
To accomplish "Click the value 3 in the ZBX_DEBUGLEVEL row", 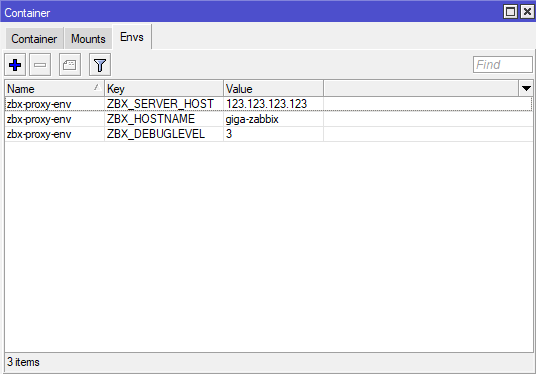I will (x=273, y=134).
